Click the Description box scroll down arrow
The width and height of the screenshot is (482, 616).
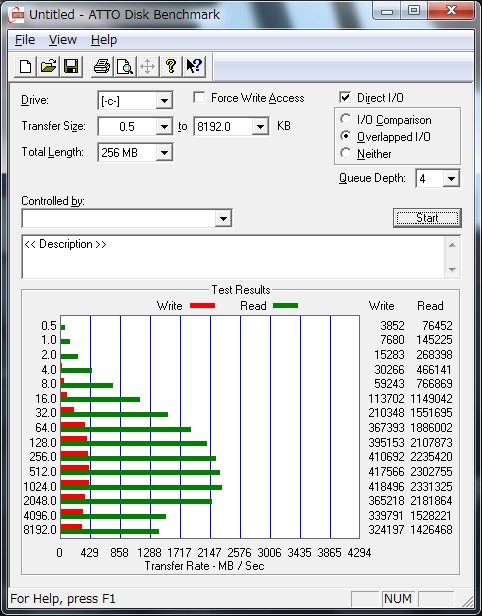(x=452, y=270)
